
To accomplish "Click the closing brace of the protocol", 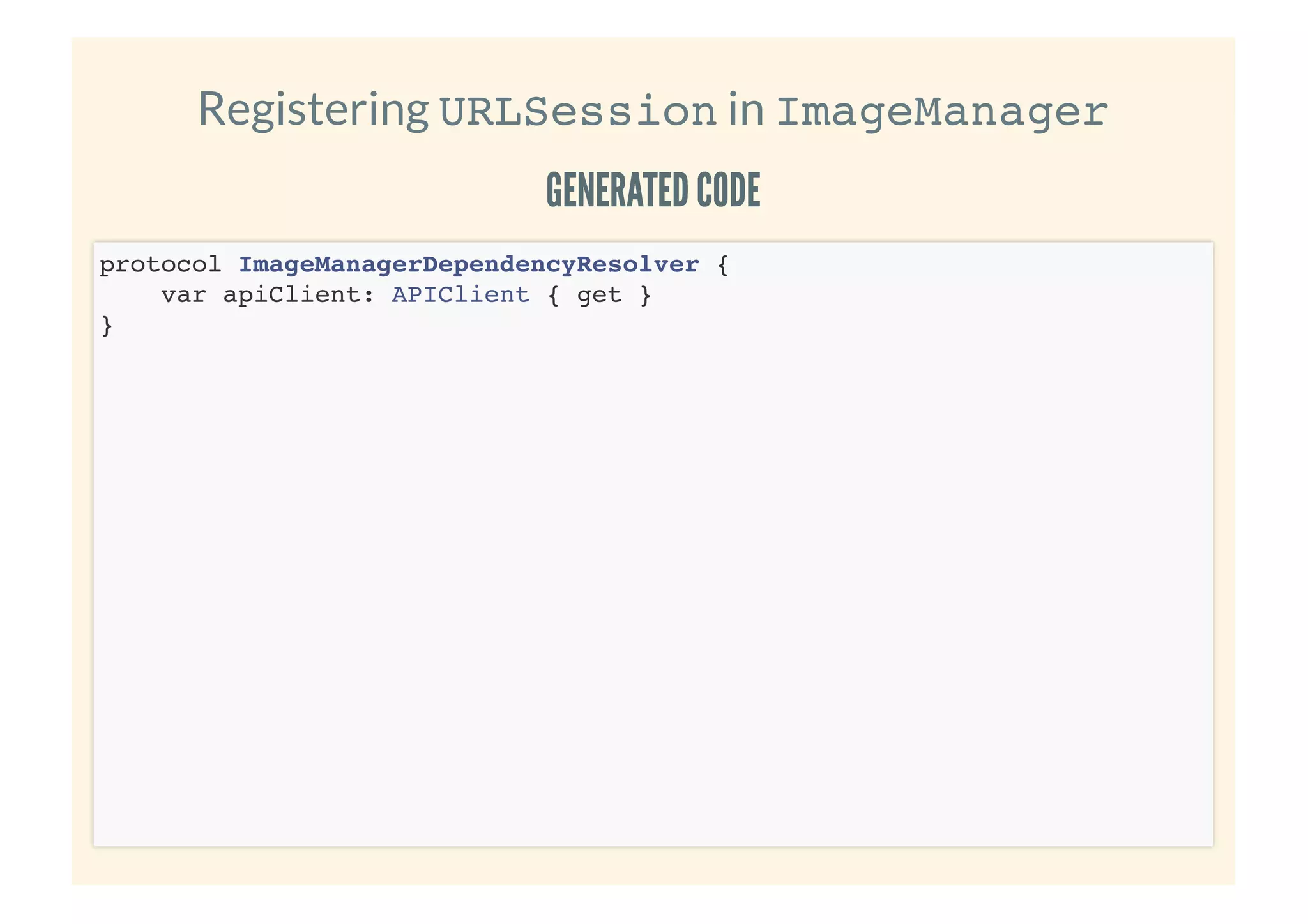I will tap(107, 326).
